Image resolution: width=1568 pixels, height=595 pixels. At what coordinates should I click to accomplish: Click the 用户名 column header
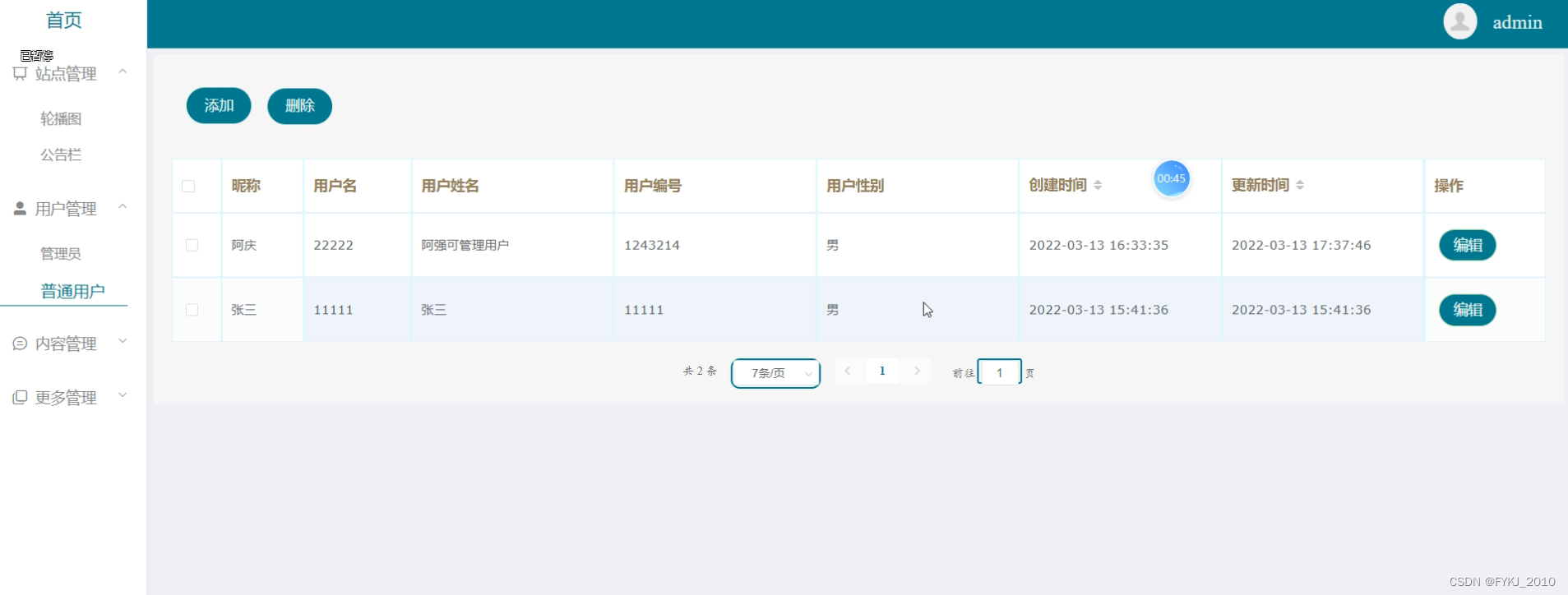(x=335, y=186)
